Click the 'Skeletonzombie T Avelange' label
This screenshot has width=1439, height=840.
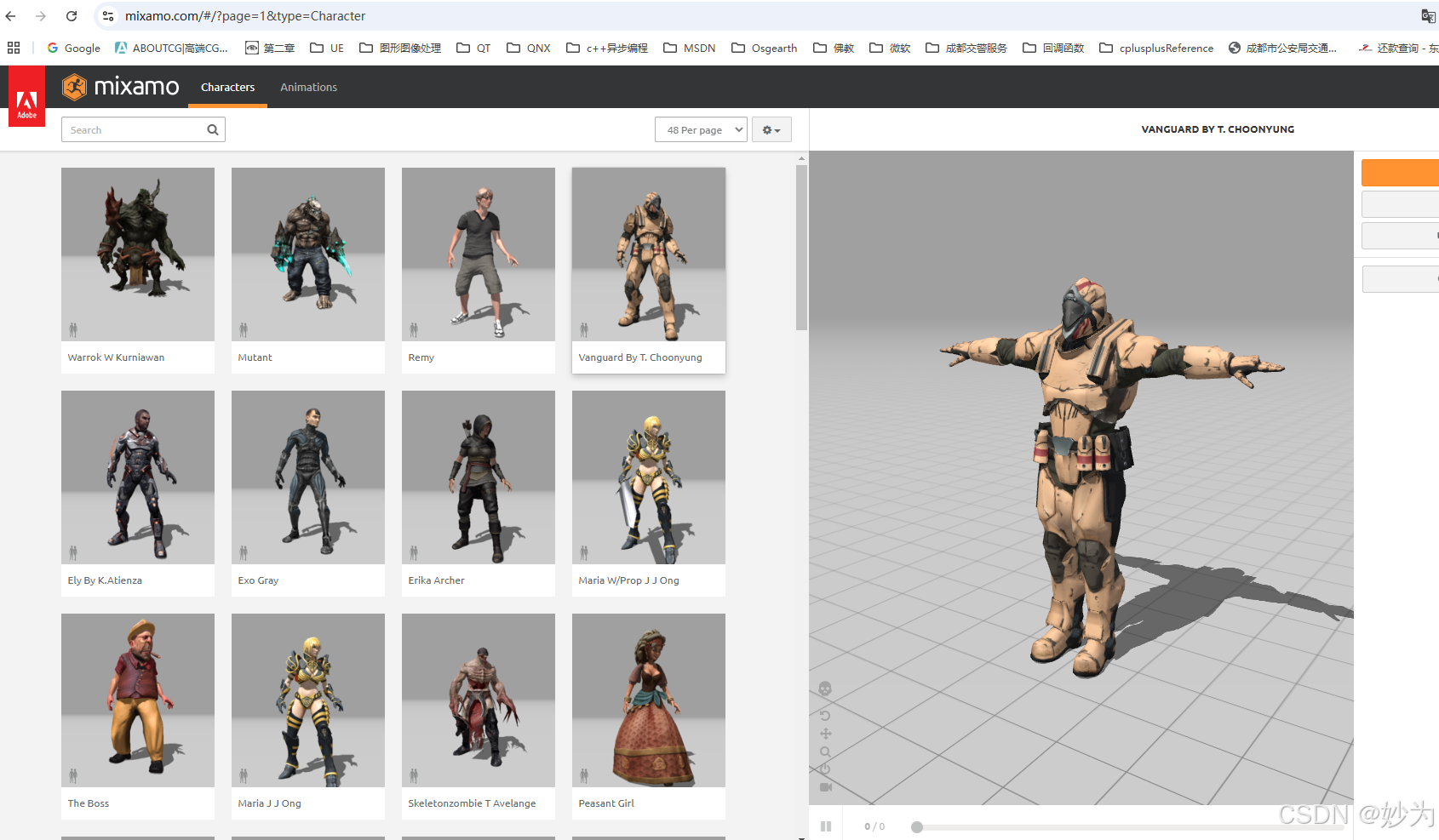[472, 803]
